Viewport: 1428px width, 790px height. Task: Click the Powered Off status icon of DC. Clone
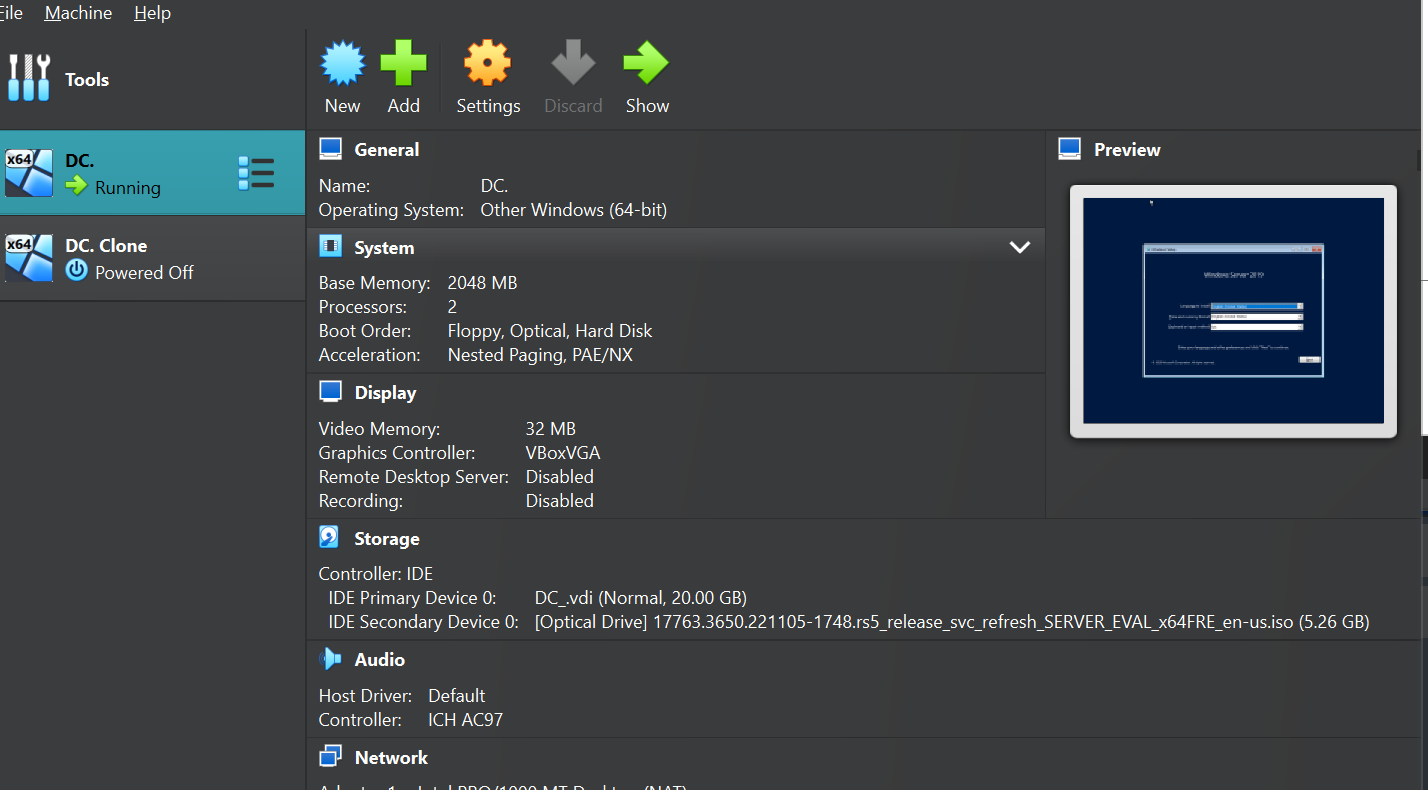click(76, 271)
